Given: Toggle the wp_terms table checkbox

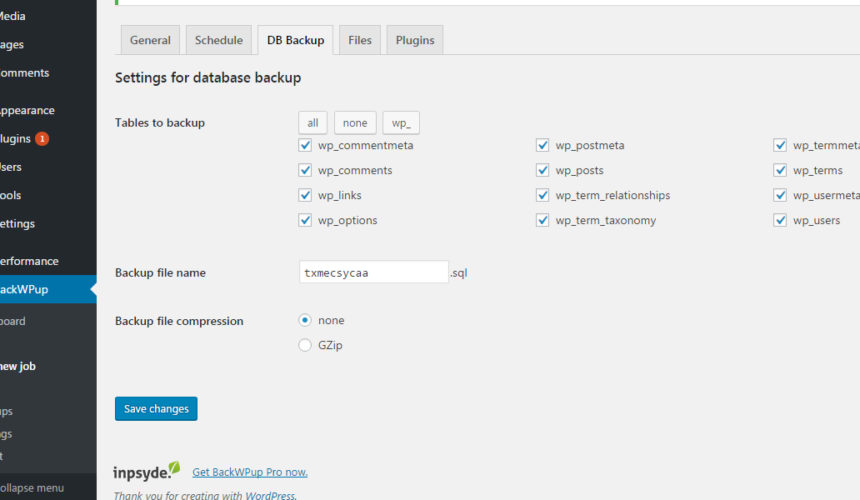Looking at the screenshot, I should 780,171.
